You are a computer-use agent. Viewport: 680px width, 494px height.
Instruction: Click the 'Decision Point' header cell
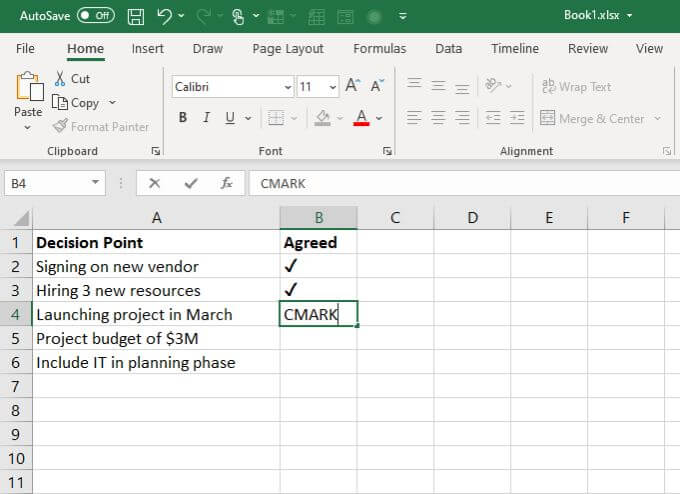(156, 242)
